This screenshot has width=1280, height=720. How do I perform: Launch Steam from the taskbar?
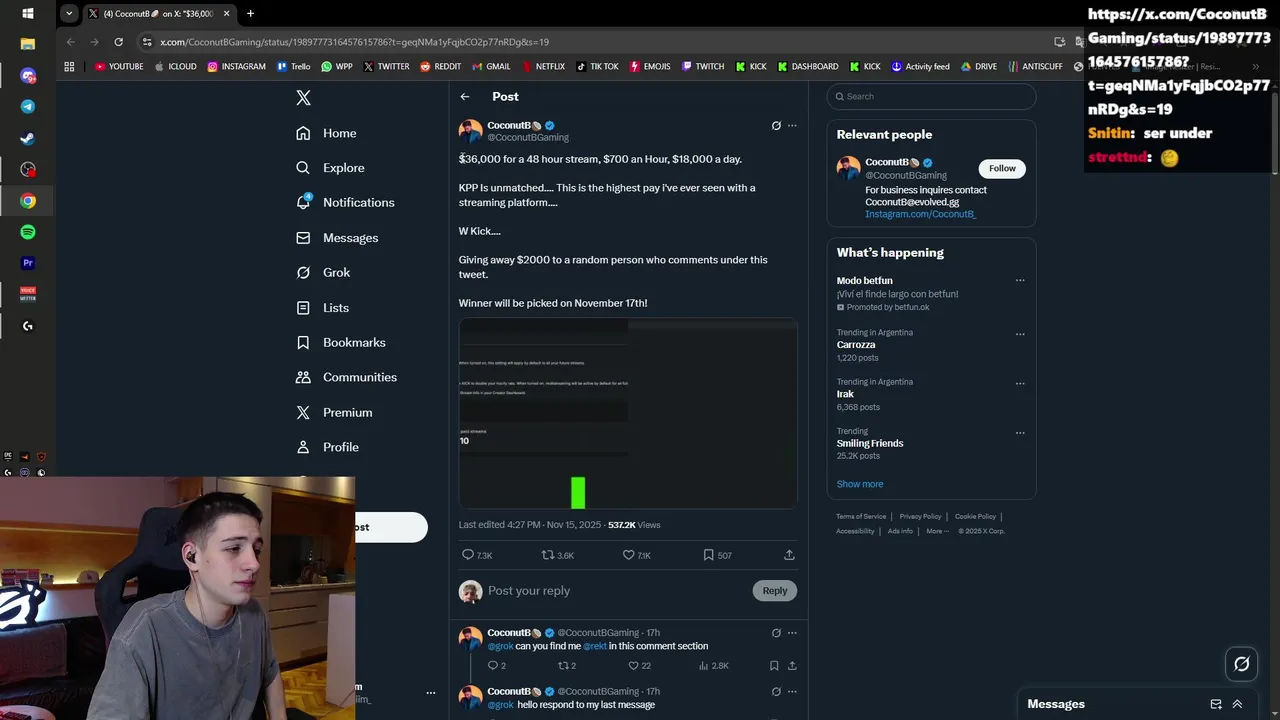(28, 139)
